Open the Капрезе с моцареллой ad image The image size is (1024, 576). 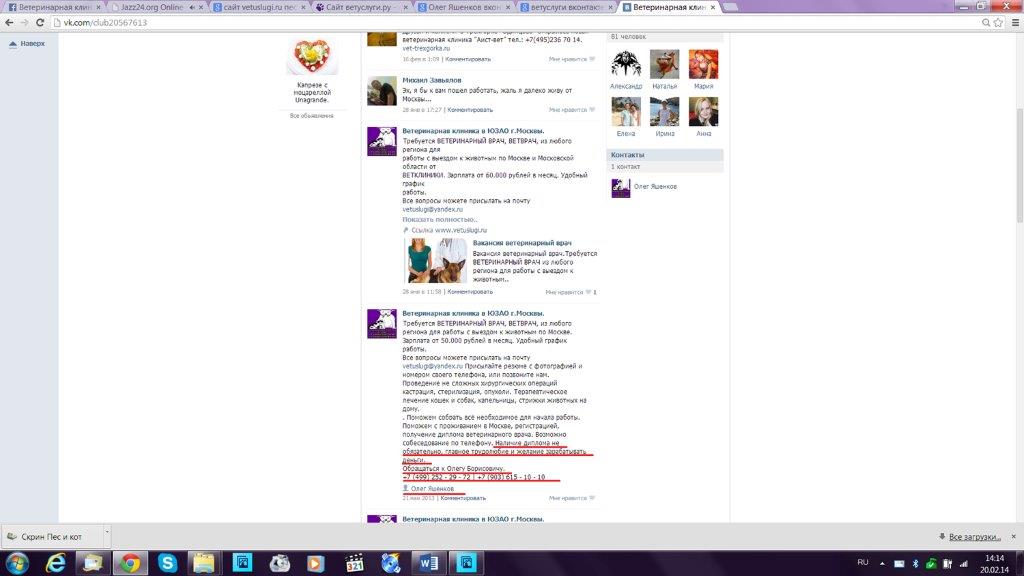312,56
